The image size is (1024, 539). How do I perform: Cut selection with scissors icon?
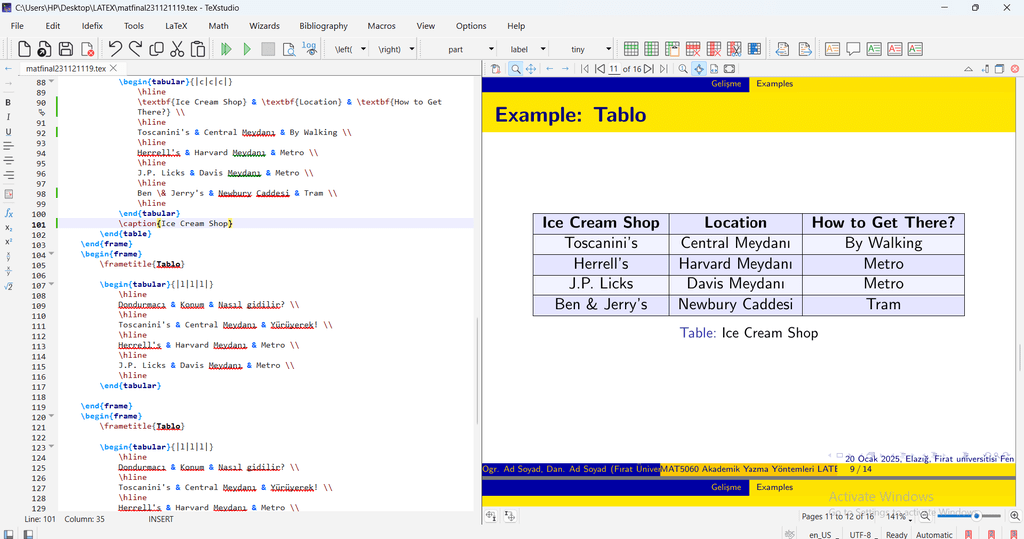pyautogui.click(x=177, y=49)
